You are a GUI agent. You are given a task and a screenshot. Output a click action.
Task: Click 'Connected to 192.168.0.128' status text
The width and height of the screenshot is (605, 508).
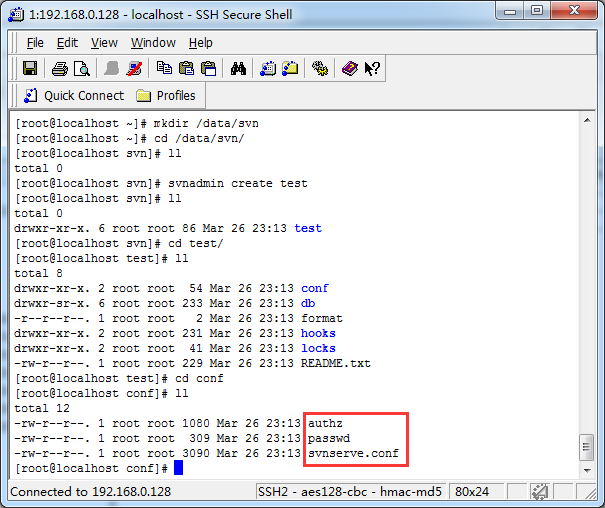[x=91, y=492]
